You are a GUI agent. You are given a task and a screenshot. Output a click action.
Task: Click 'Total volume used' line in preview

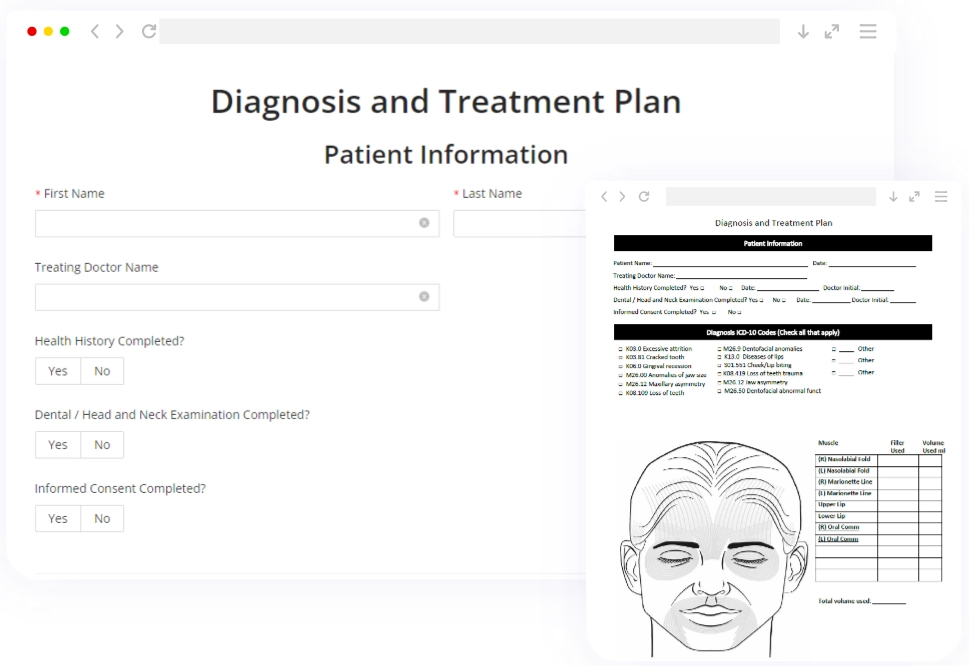point(861,601)
